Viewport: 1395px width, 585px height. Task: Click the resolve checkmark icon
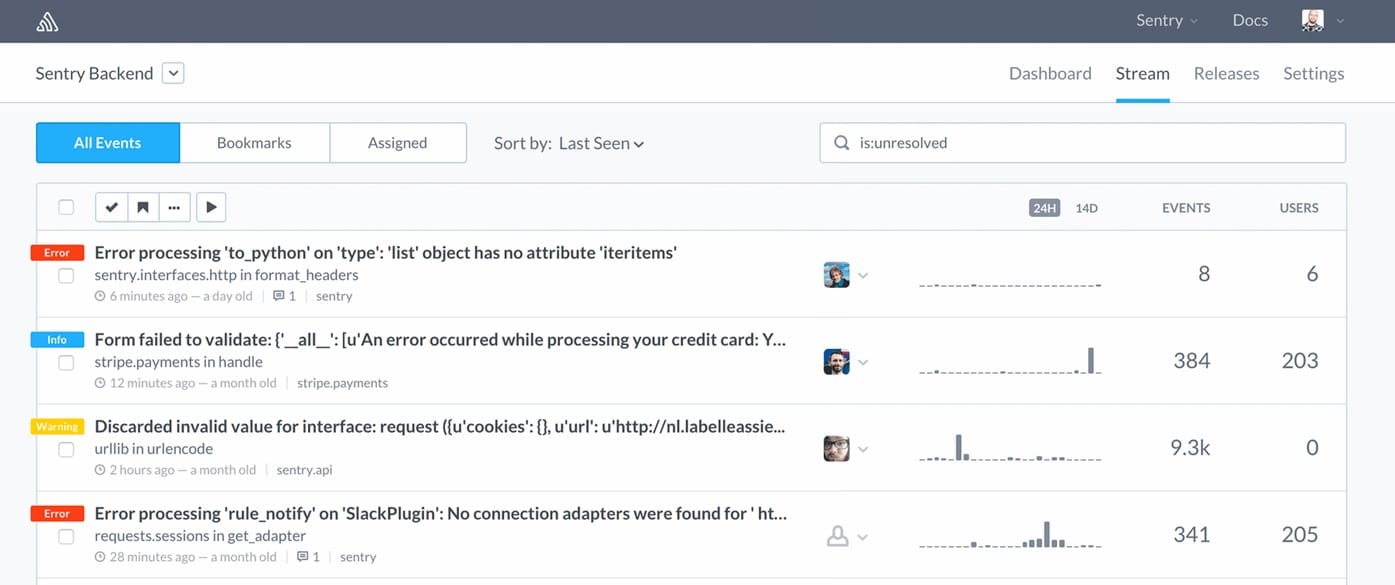[112, 207]
